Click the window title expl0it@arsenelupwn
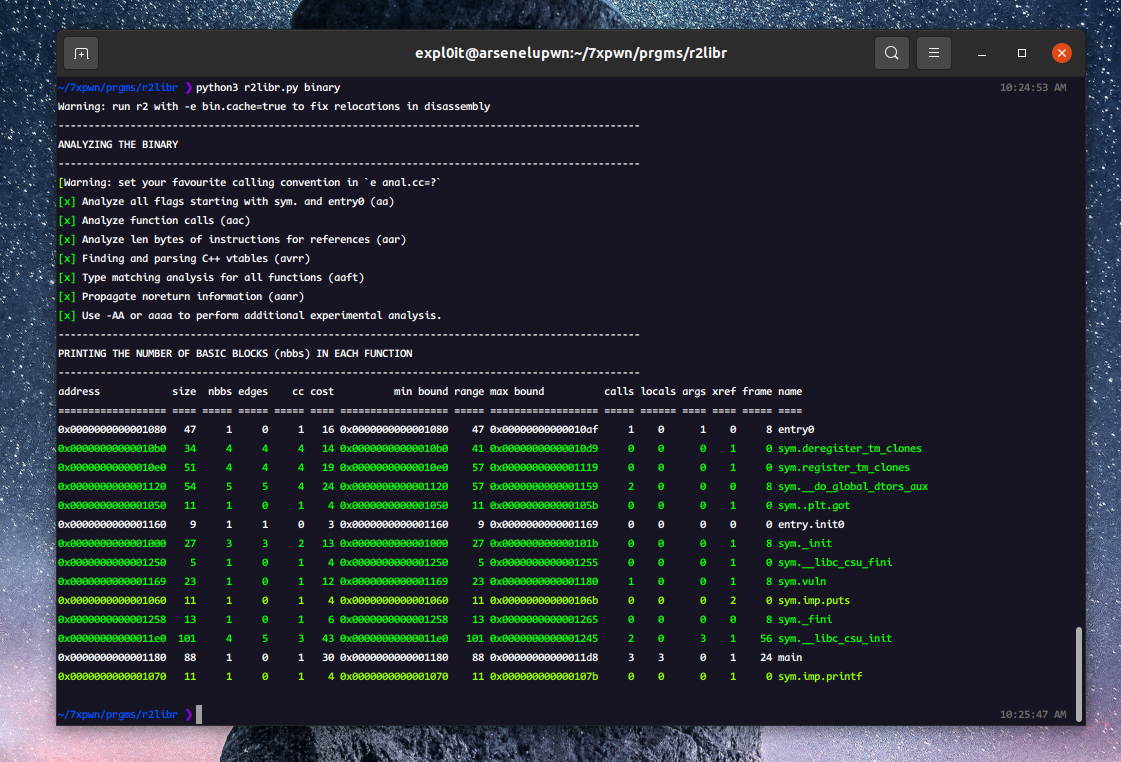Image resolution: width=1121 pixels, height=762 pixels. coord(570,53)
